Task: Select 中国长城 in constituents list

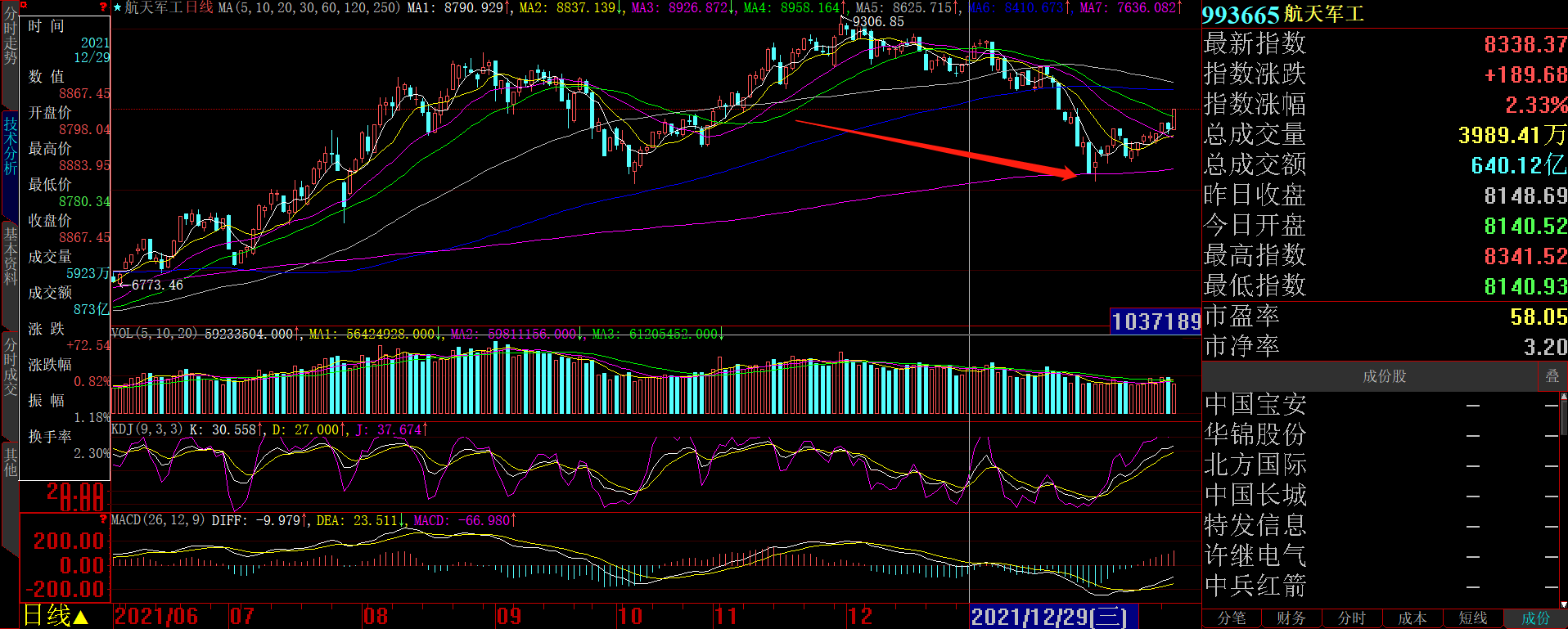Action: click(x=1255, y=496)
